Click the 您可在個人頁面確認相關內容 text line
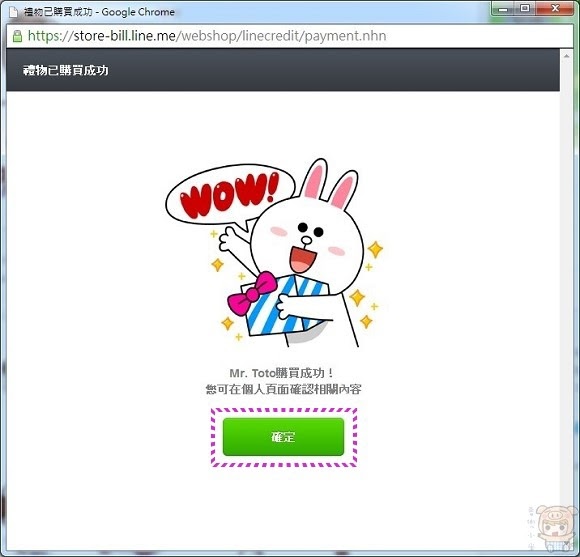 [283, 389]
